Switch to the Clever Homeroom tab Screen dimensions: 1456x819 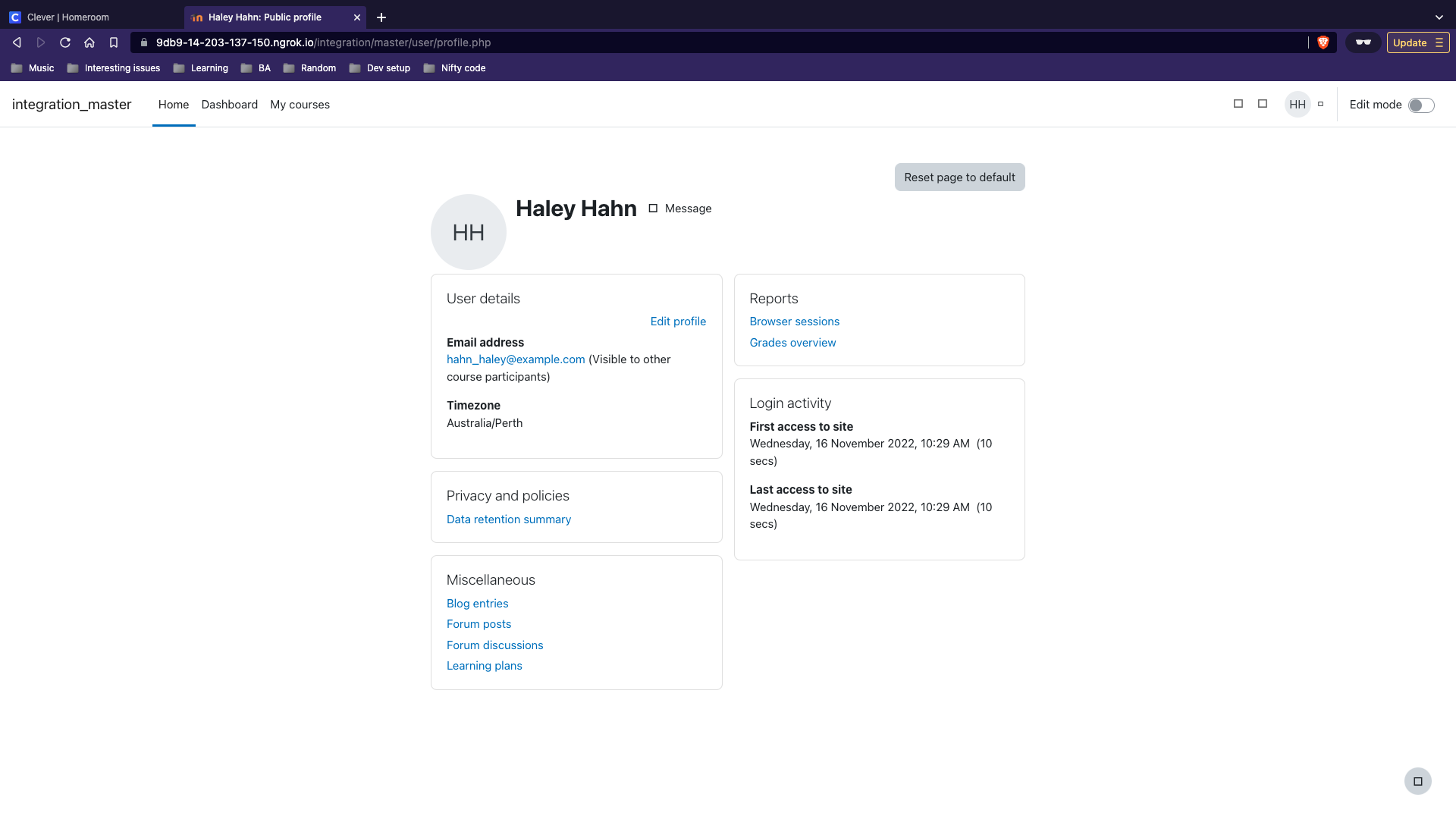pyautogui.click(x=91, y=17)
